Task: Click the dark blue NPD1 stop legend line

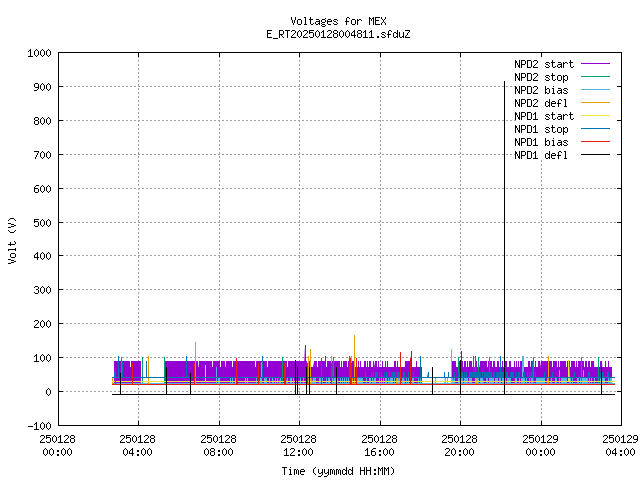Action: (x=595, y=129)
